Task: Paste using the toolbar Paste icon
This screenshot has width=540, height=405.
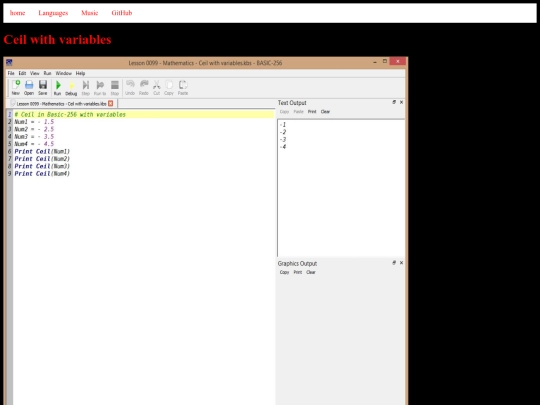Action: click(x=183, y=87)
